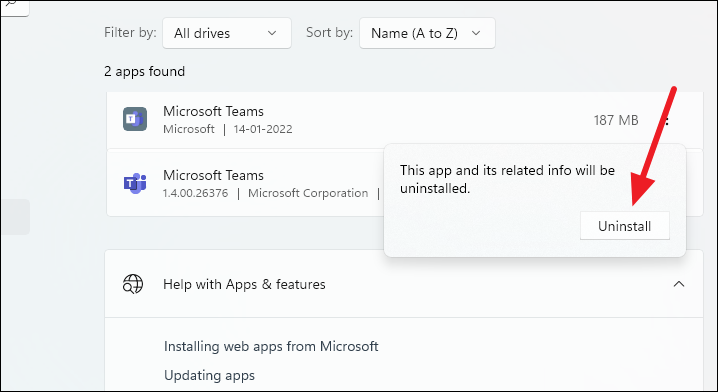718x392 pixels.
Task: Open Installing web apps from Microsoft link
Action: pos(271,346)
